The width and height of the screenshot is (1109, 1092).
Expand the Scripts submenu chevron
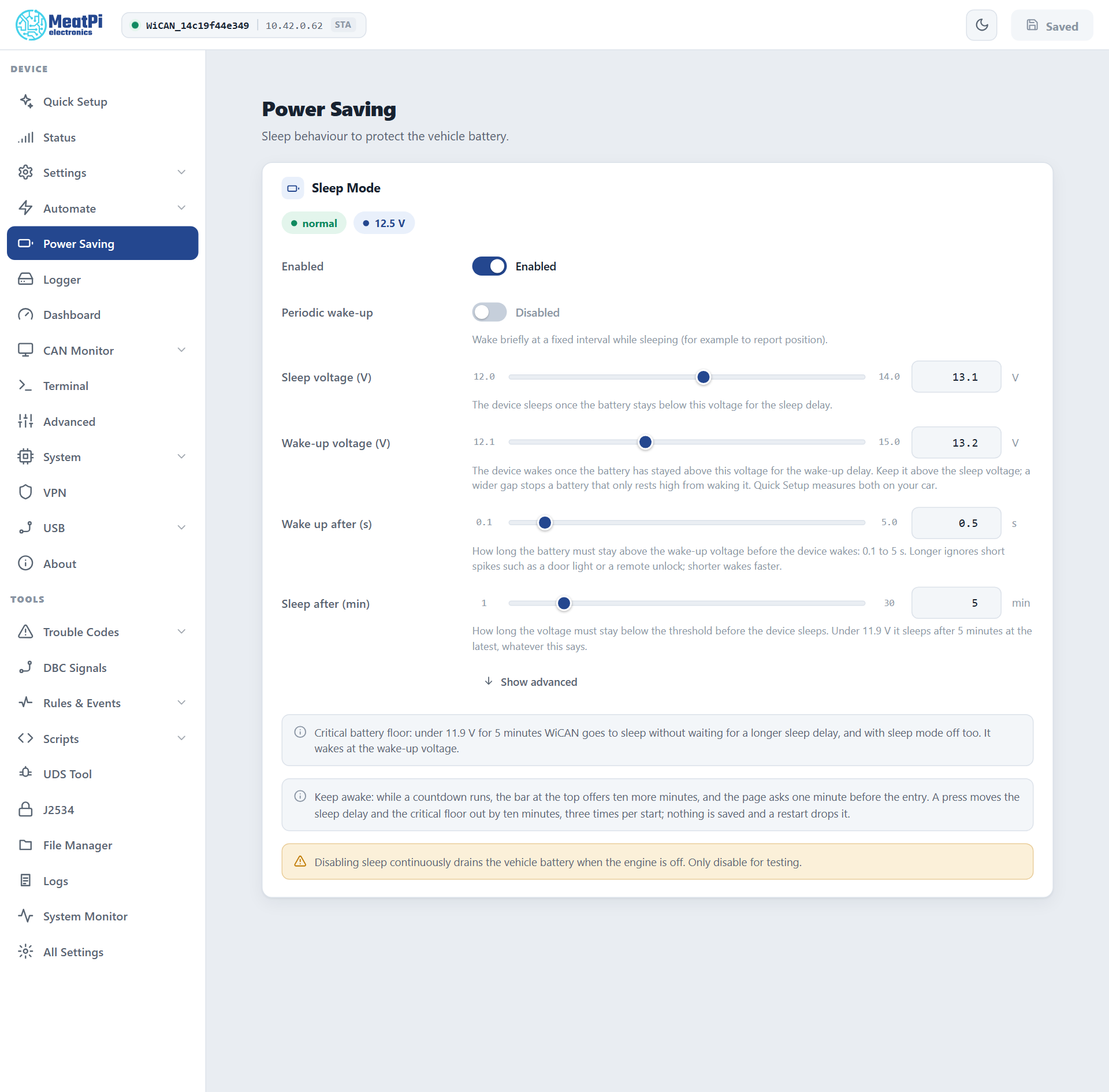(181, 738)
